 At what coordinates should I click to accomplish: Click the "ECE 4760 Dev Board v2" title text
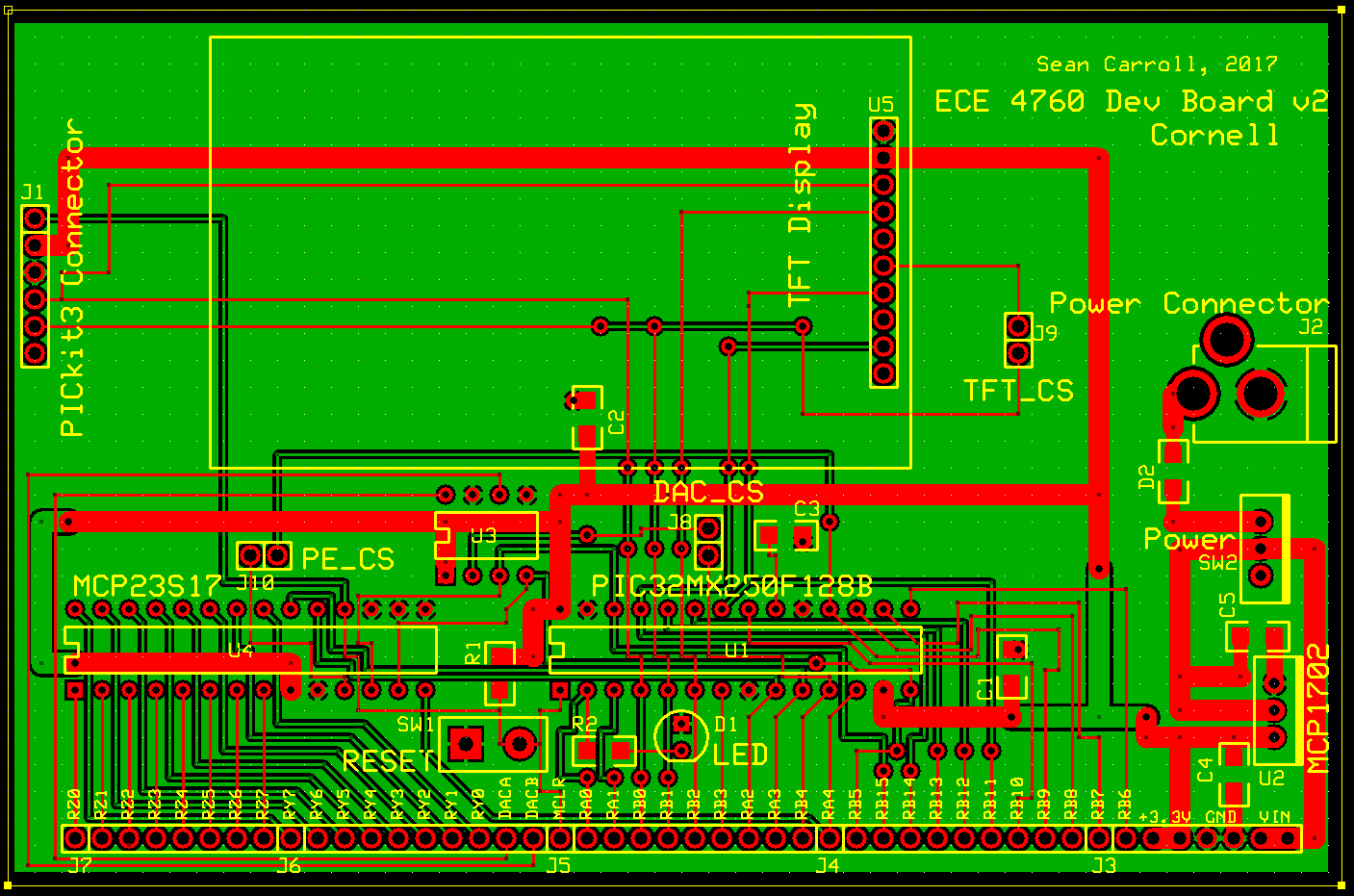pos(1132,101)
